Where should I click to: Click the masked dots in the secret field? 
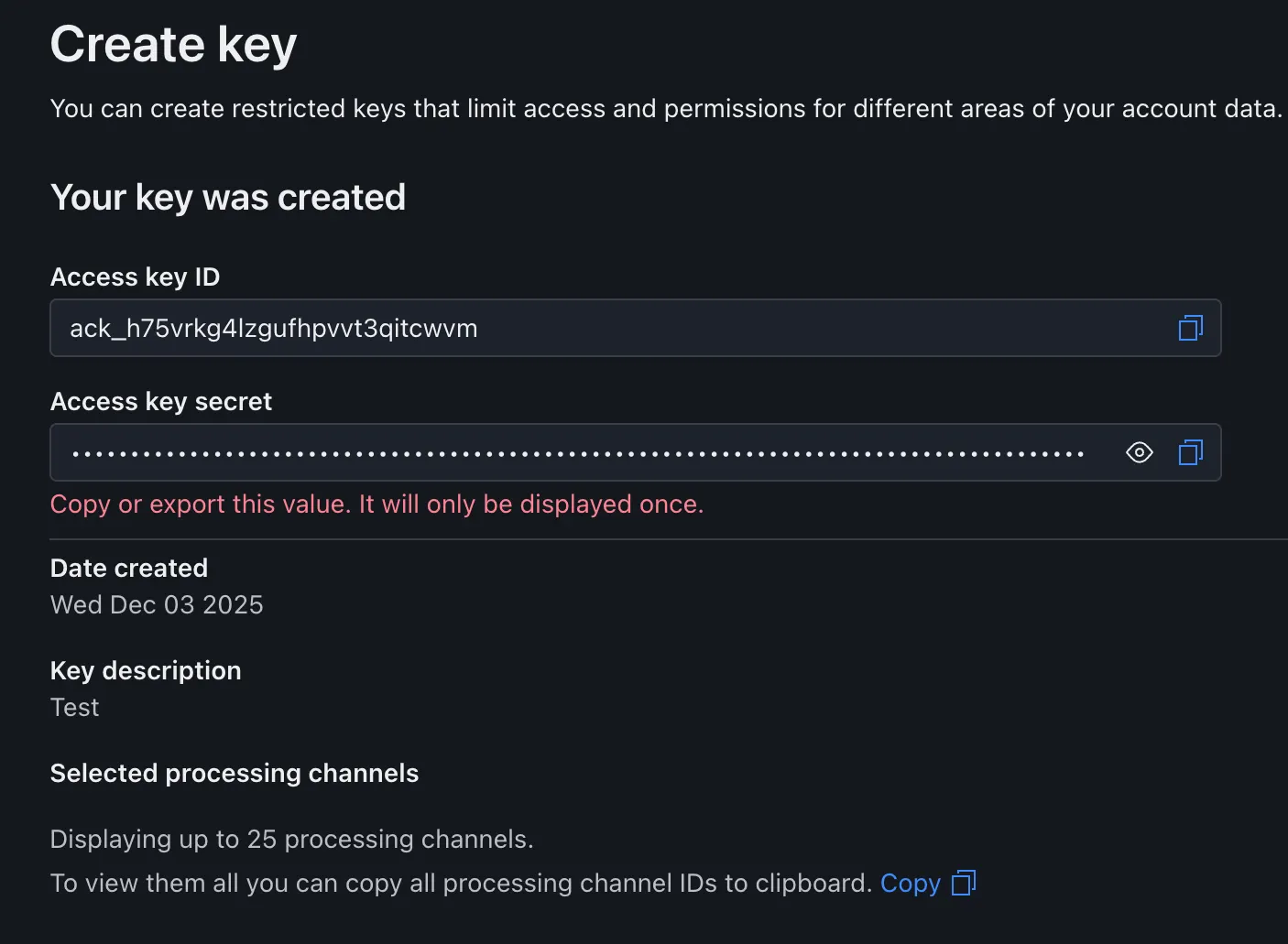578,453
